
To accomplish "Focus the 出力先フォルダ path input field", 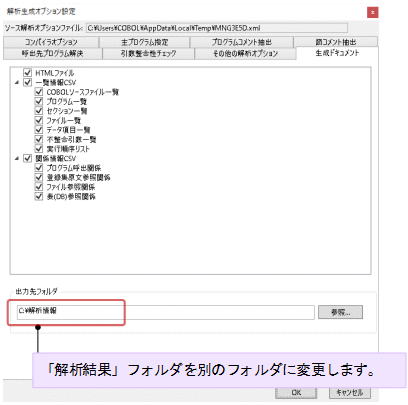I will point(166,312).
